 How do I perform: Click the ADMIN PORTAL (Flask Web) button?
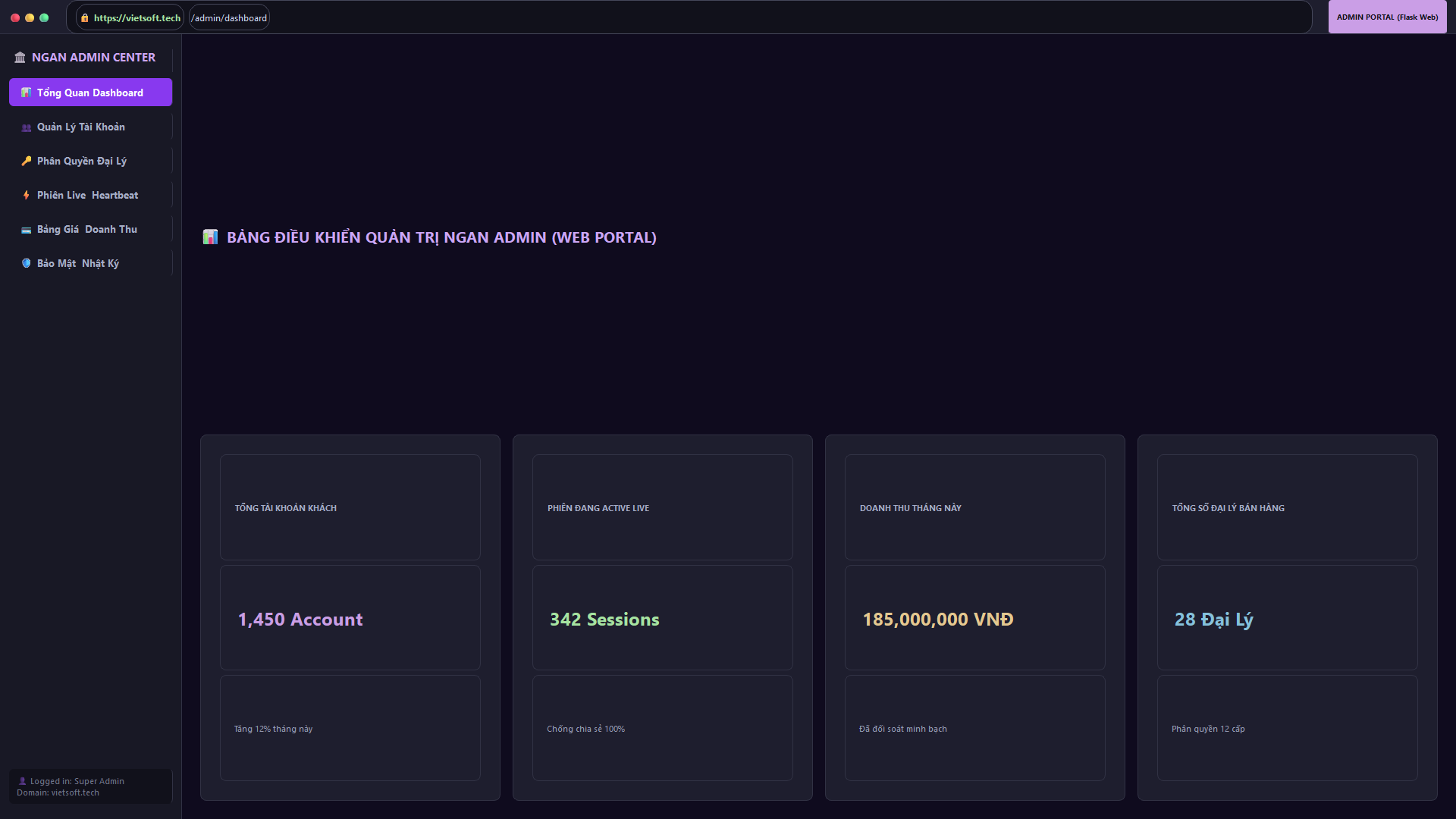coord(1387,17)
